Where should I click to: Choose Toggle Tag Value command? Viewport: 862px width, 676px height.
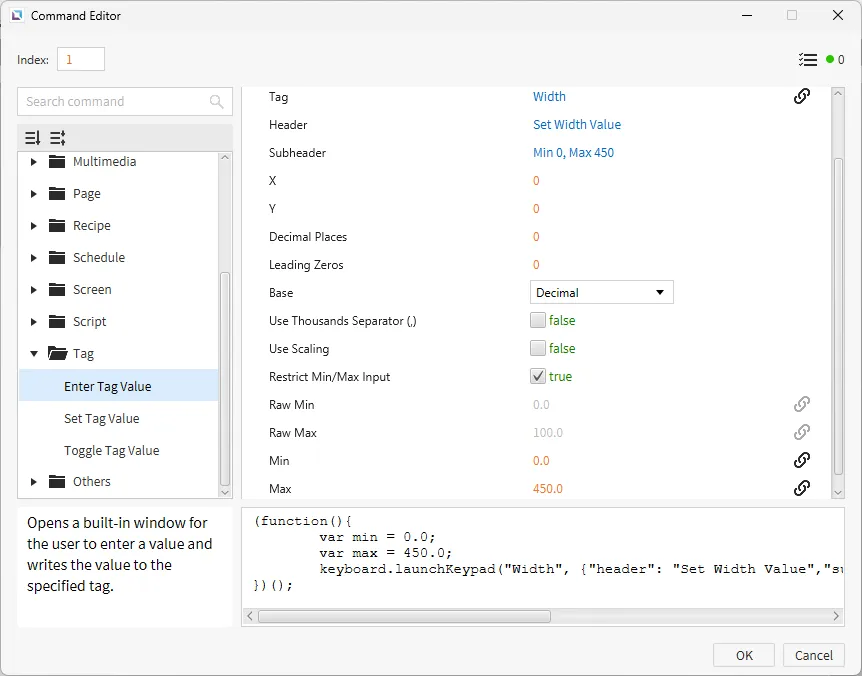point(111,451)
